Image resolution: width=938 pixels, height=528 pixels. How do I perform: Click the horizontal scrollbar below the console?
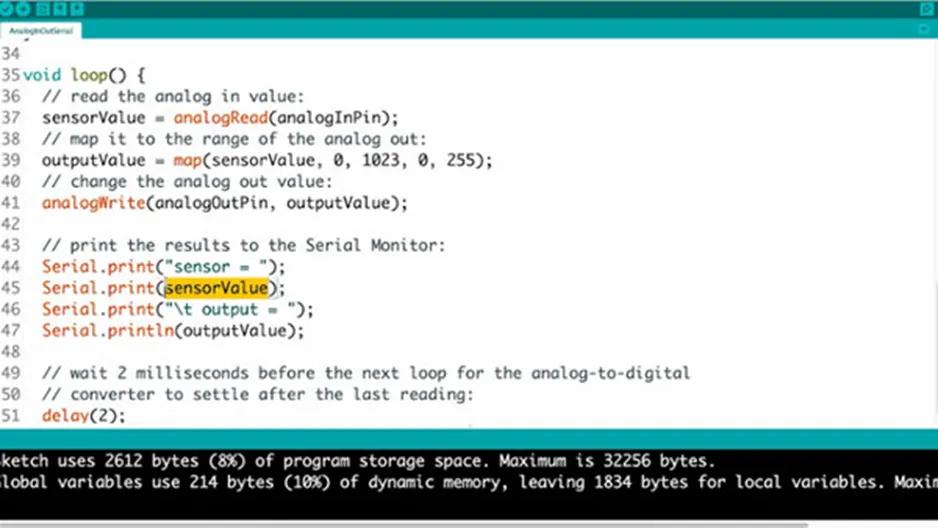tap(404, 525)
